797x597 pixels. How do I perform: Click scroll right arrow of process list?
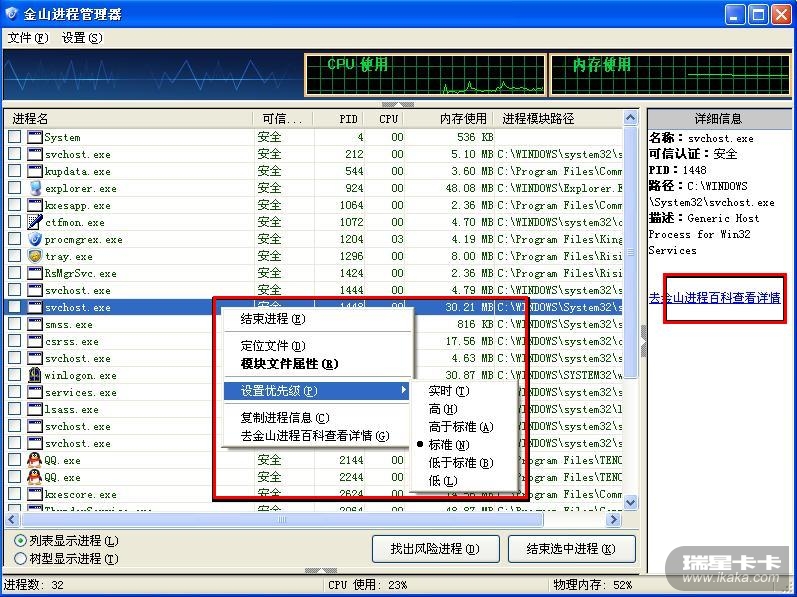(614, 519)
